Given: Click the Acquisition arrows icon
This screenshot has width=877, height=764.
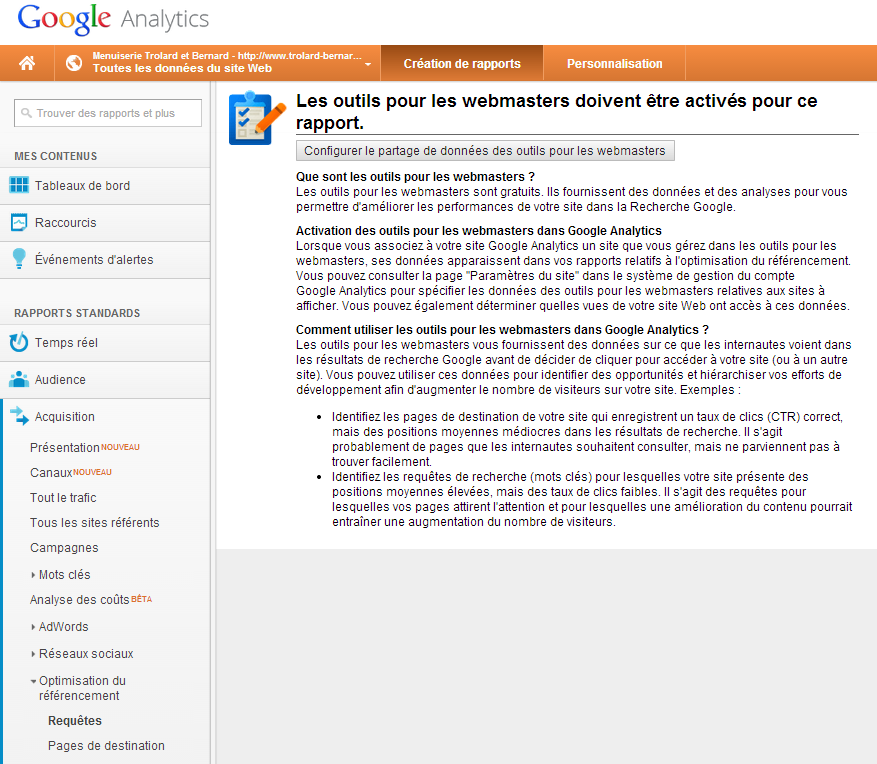Looking at the screenshot, I should (x=19, y=416).
